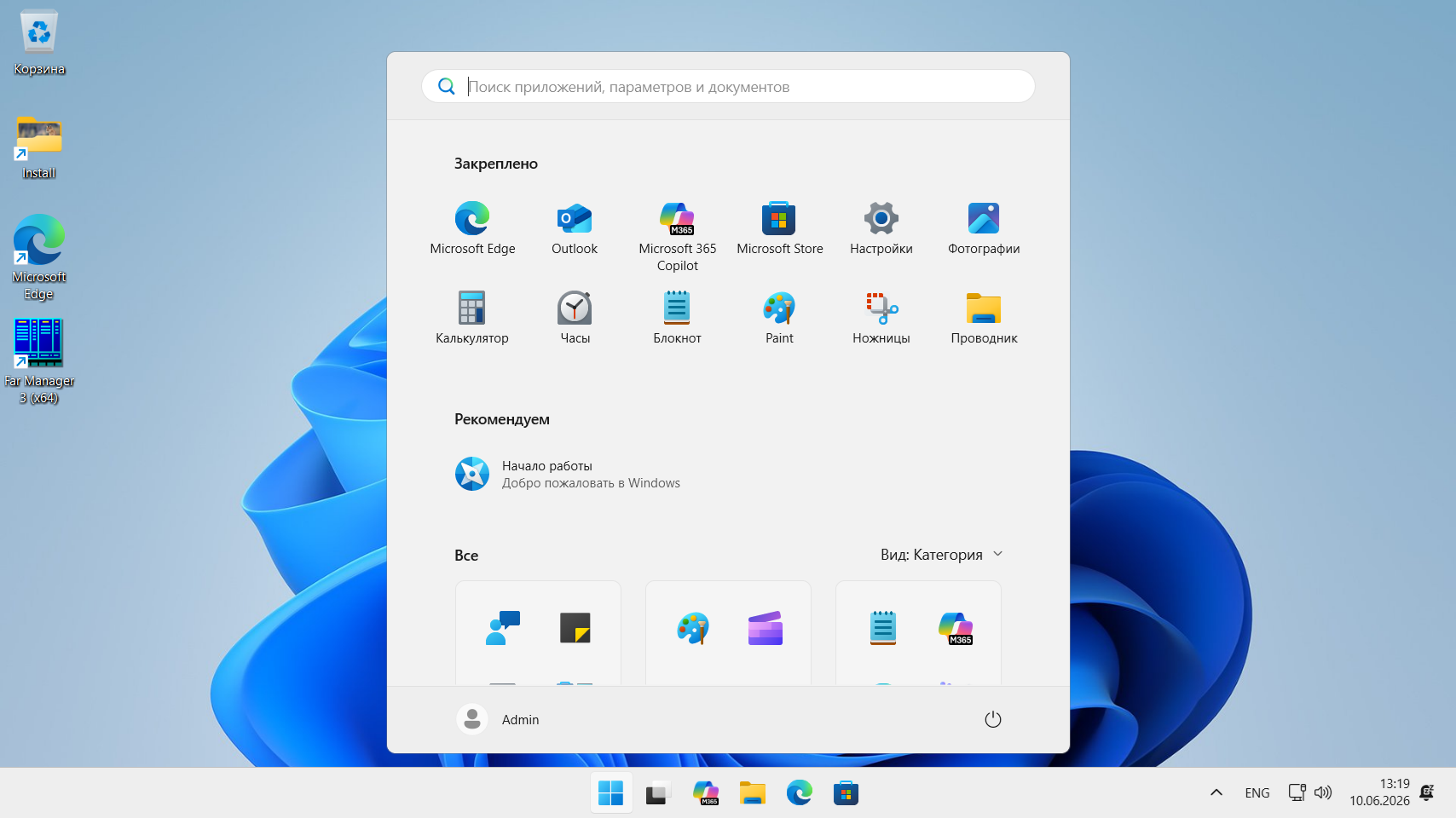Open Microsoft Store in pinned section
Image resolution: width=1456 pixels, height=818 pixels.
point(779,228)
